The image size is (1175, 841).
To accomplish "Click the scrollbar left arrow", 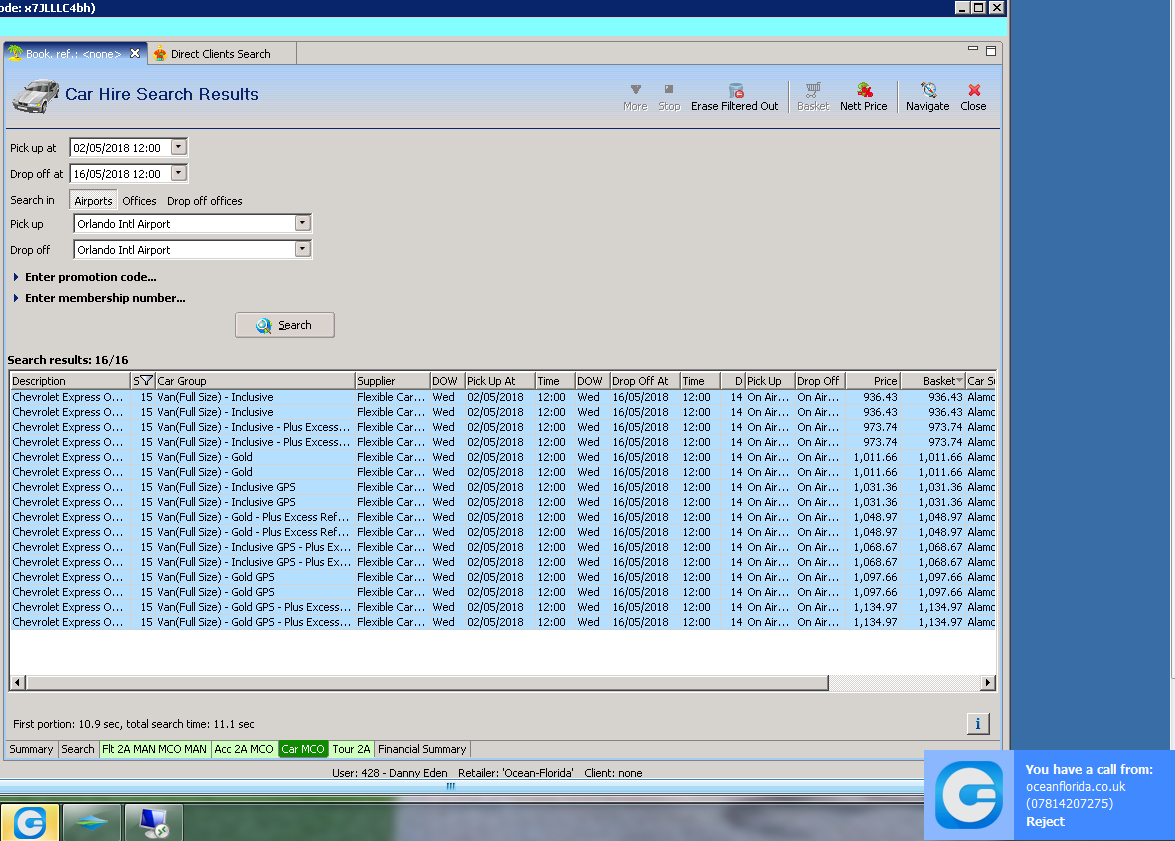I will [17, 682].
